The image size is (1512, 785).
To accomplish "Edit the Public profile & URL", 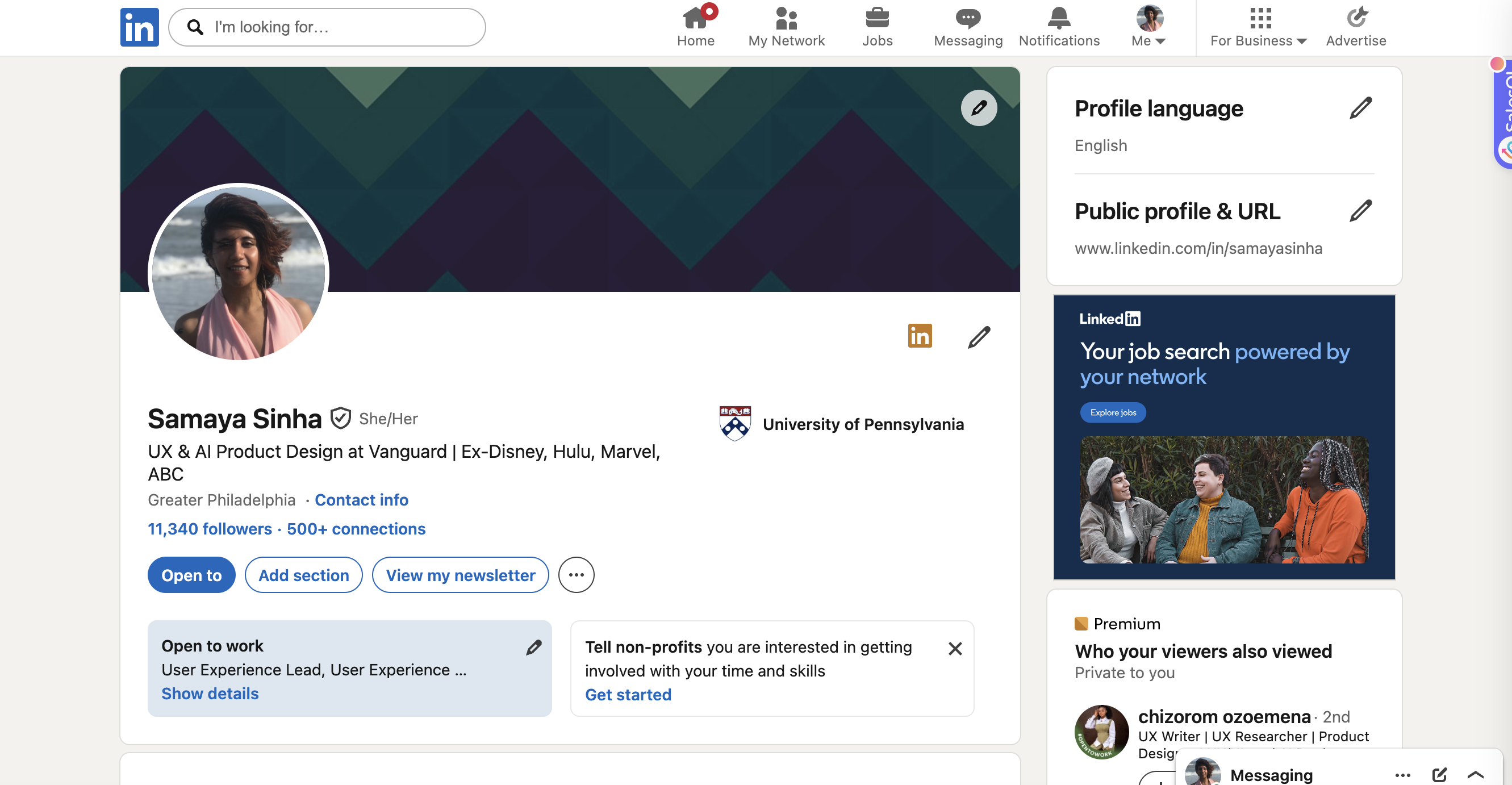I will [x=1360, y=211].
